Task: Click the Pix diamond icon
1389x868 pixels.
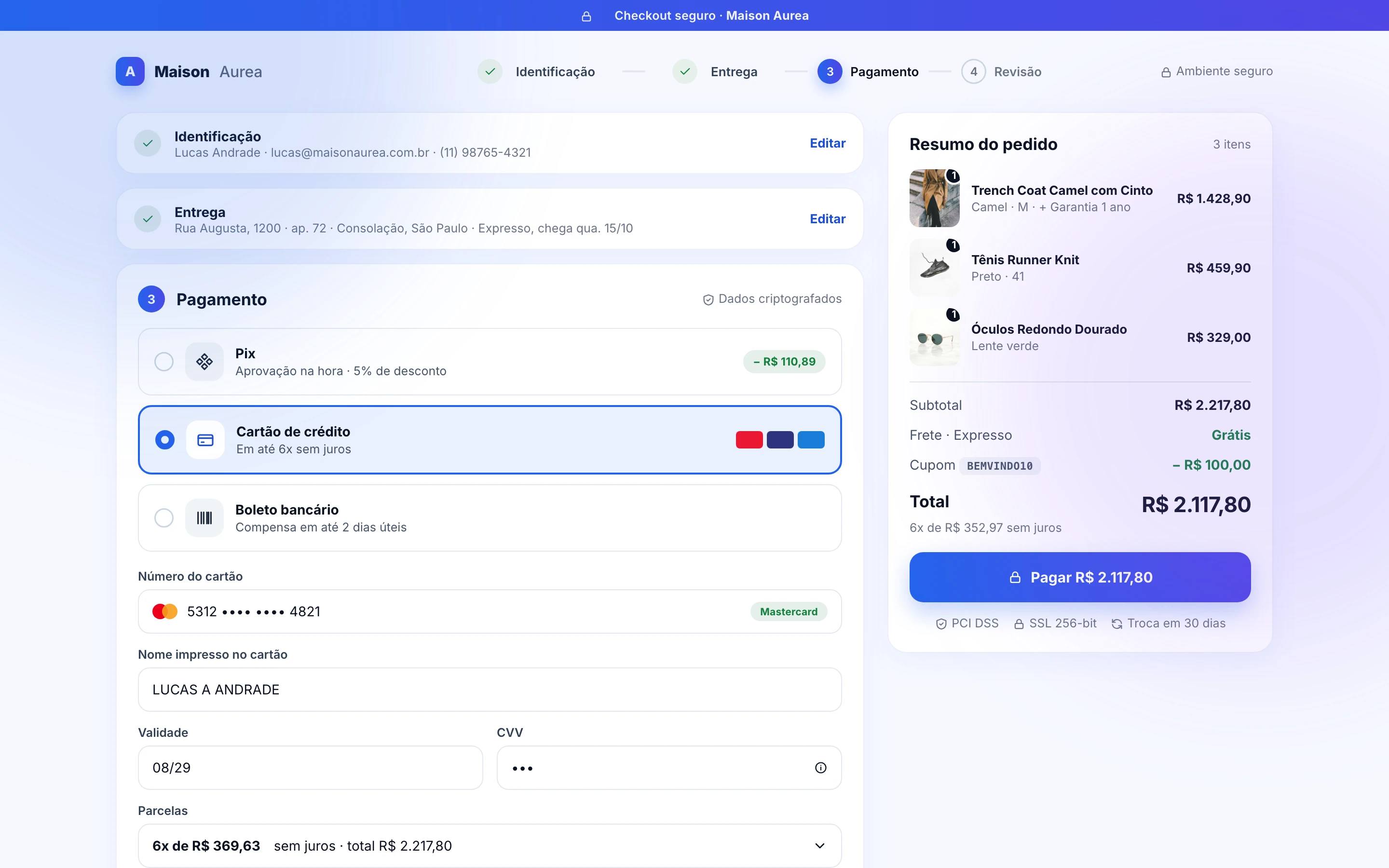Action: pyautogui.click(x=204, y=362)
